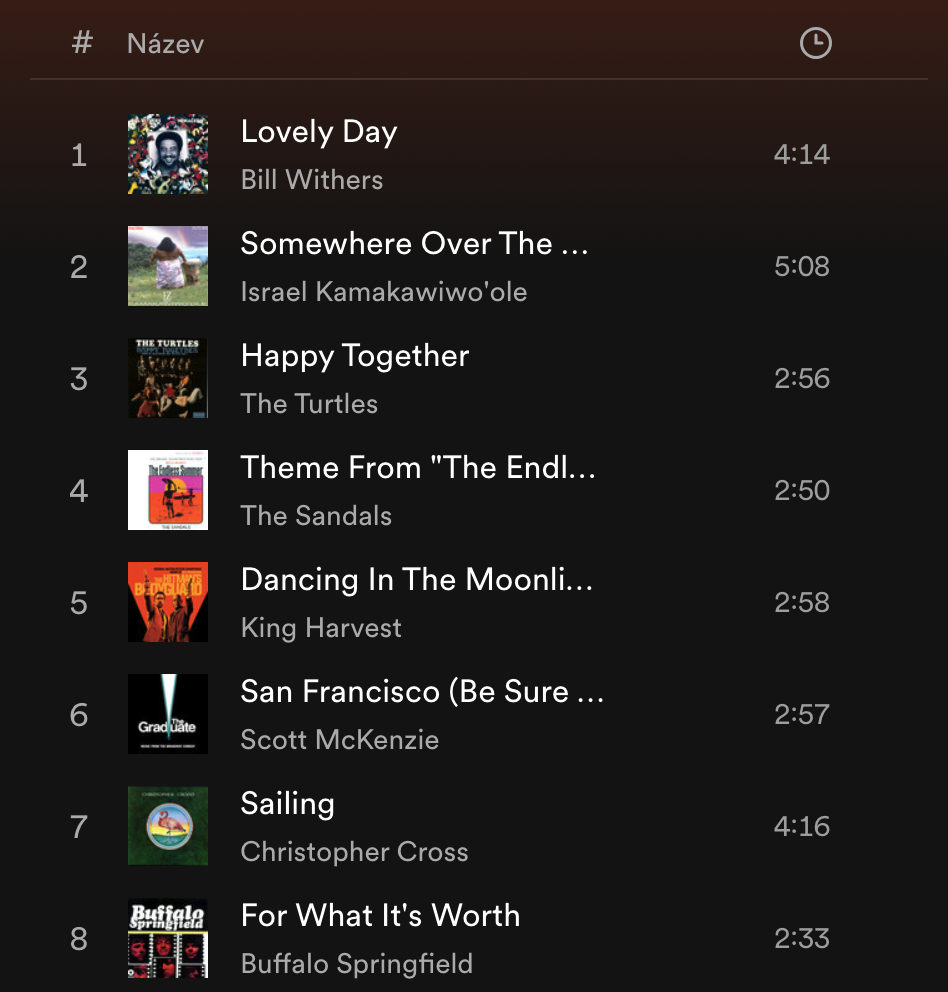948x992 pixels.
Task: Click the track title Happy Together
Action: pos(355,356)
